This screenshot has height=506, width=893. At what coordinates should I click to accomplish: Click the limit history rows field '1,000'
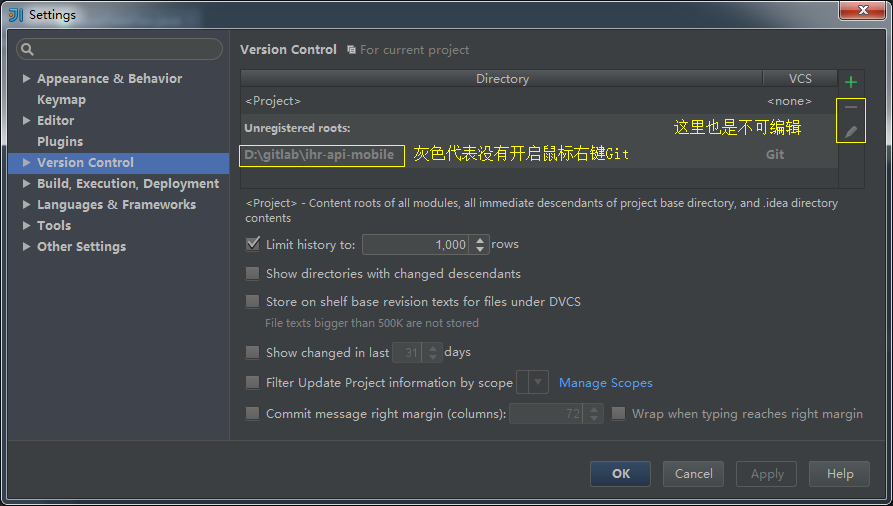[415, 244]
